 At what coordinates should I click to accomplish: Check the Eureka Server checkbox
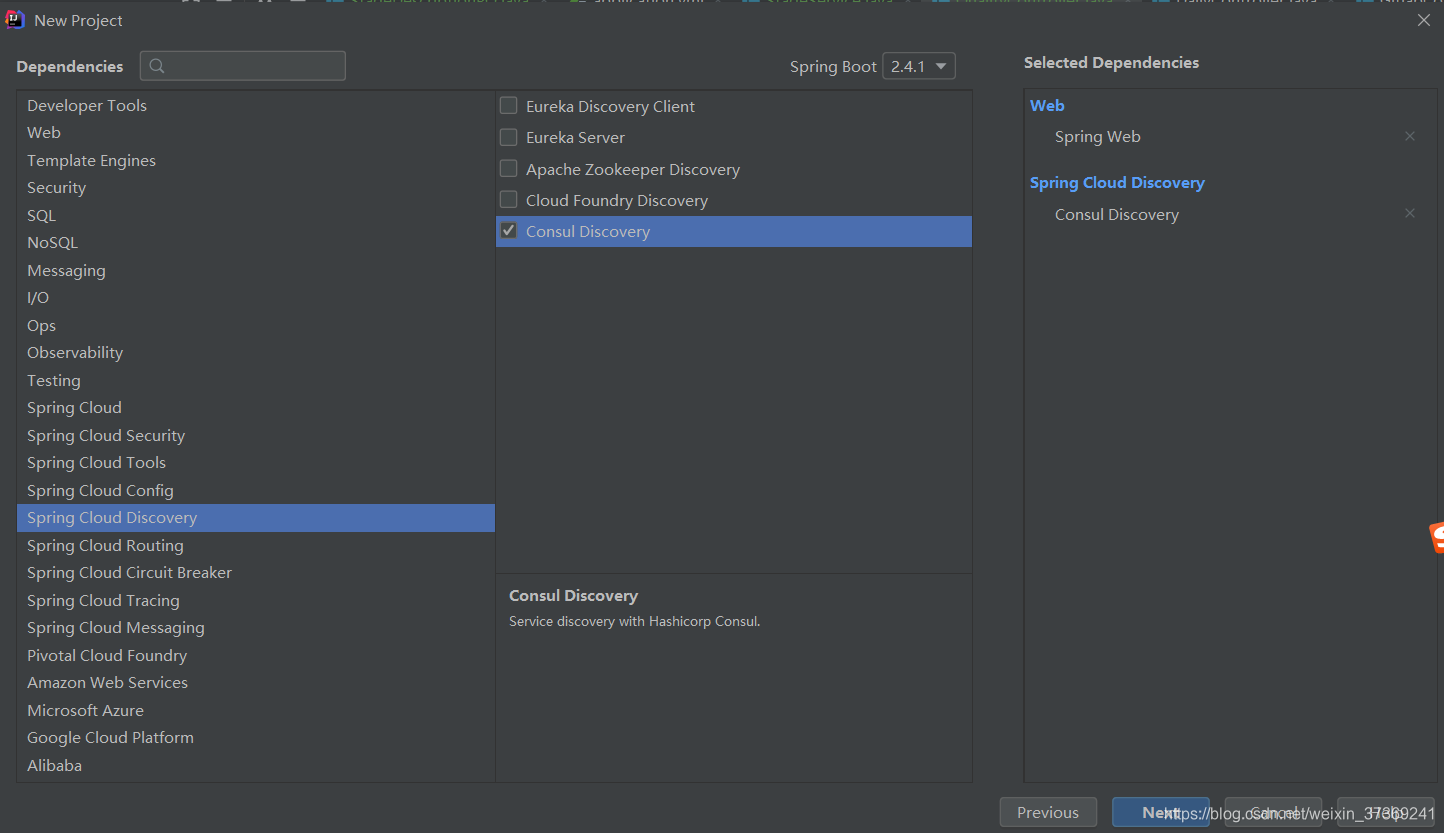click(509, 137)
